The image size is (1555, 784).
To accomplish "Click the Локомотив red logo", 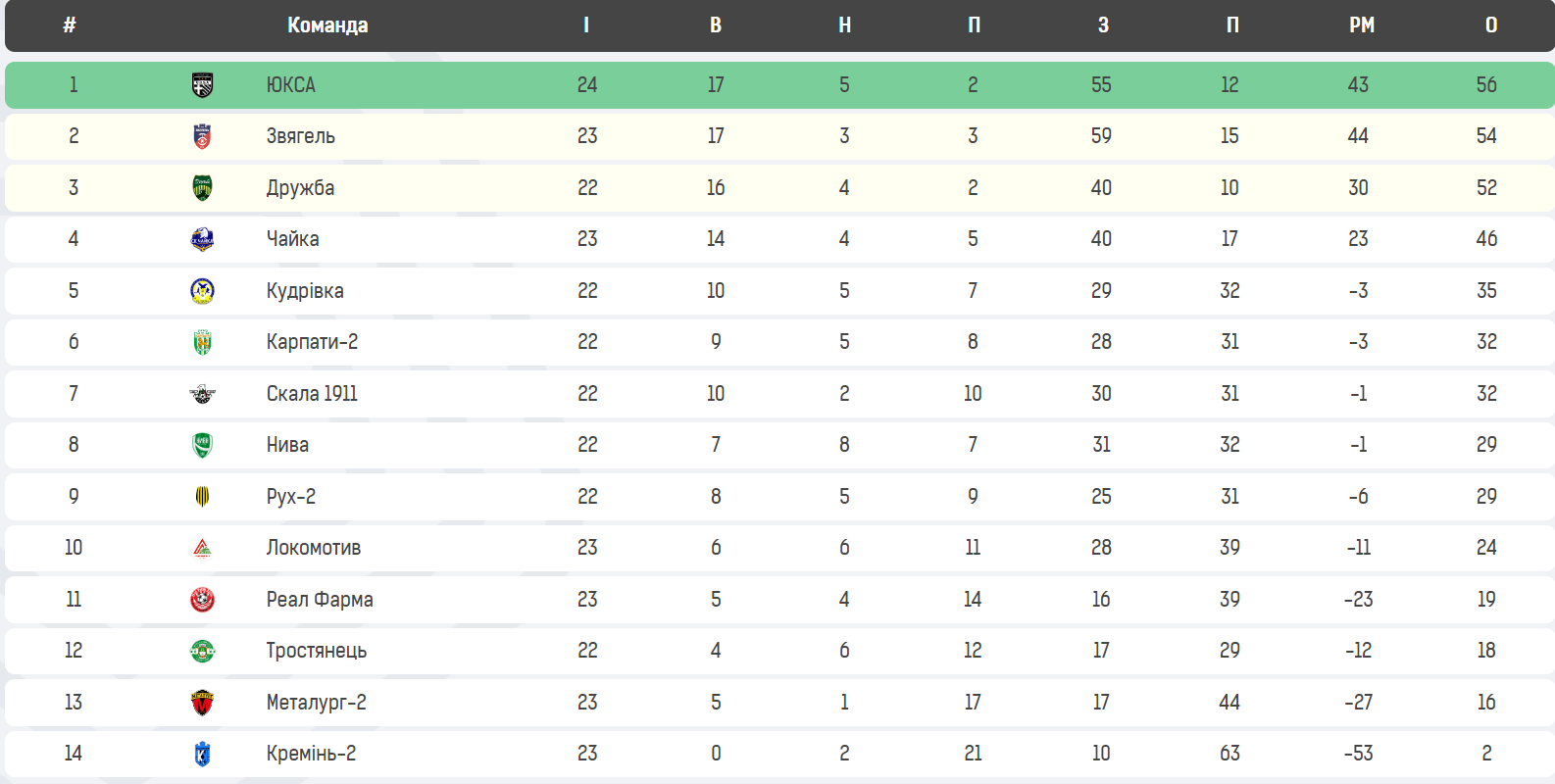I will [202, 548].
